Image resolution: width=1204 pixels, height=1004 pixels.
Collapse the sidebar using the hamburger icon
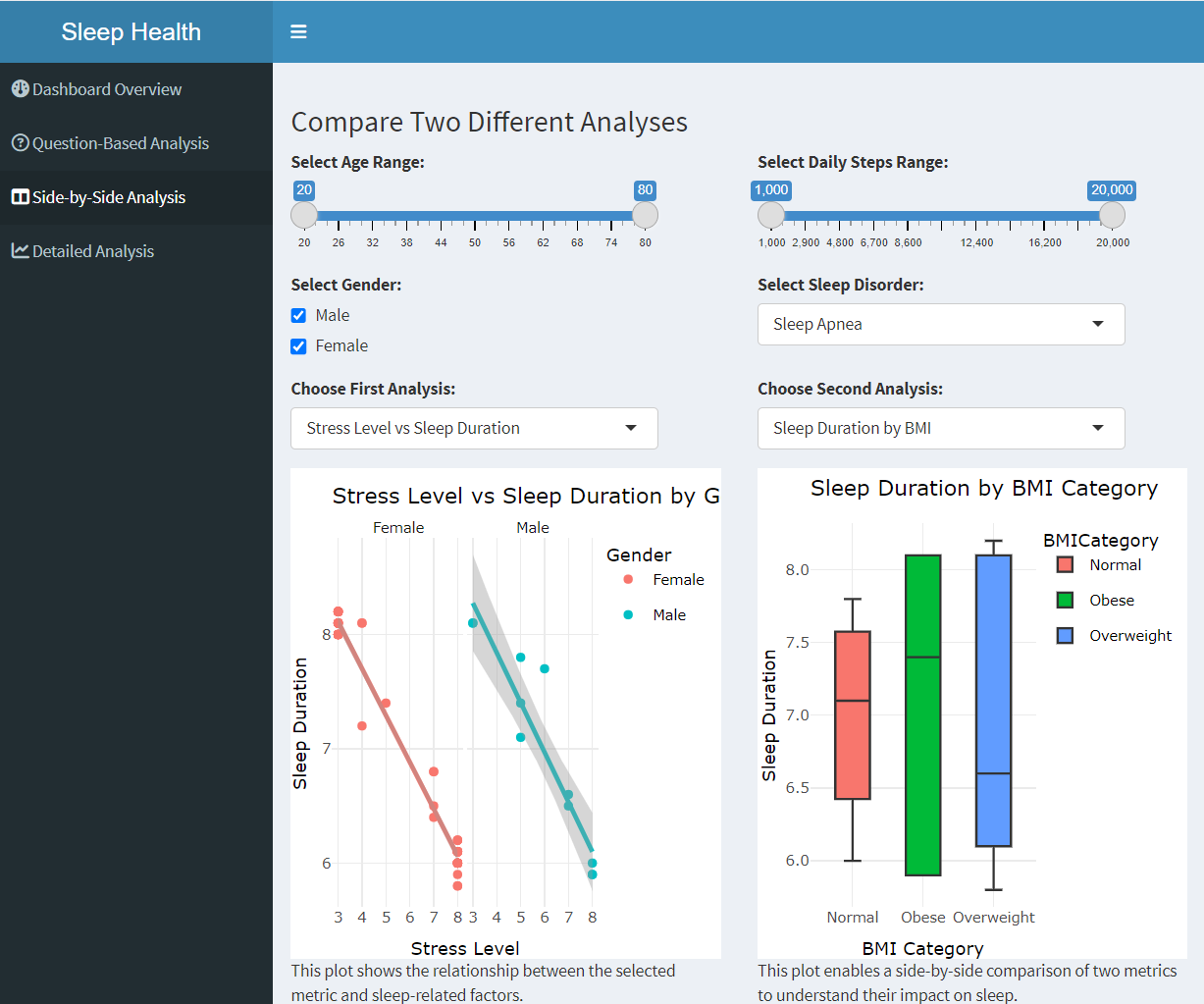point(297,30)
